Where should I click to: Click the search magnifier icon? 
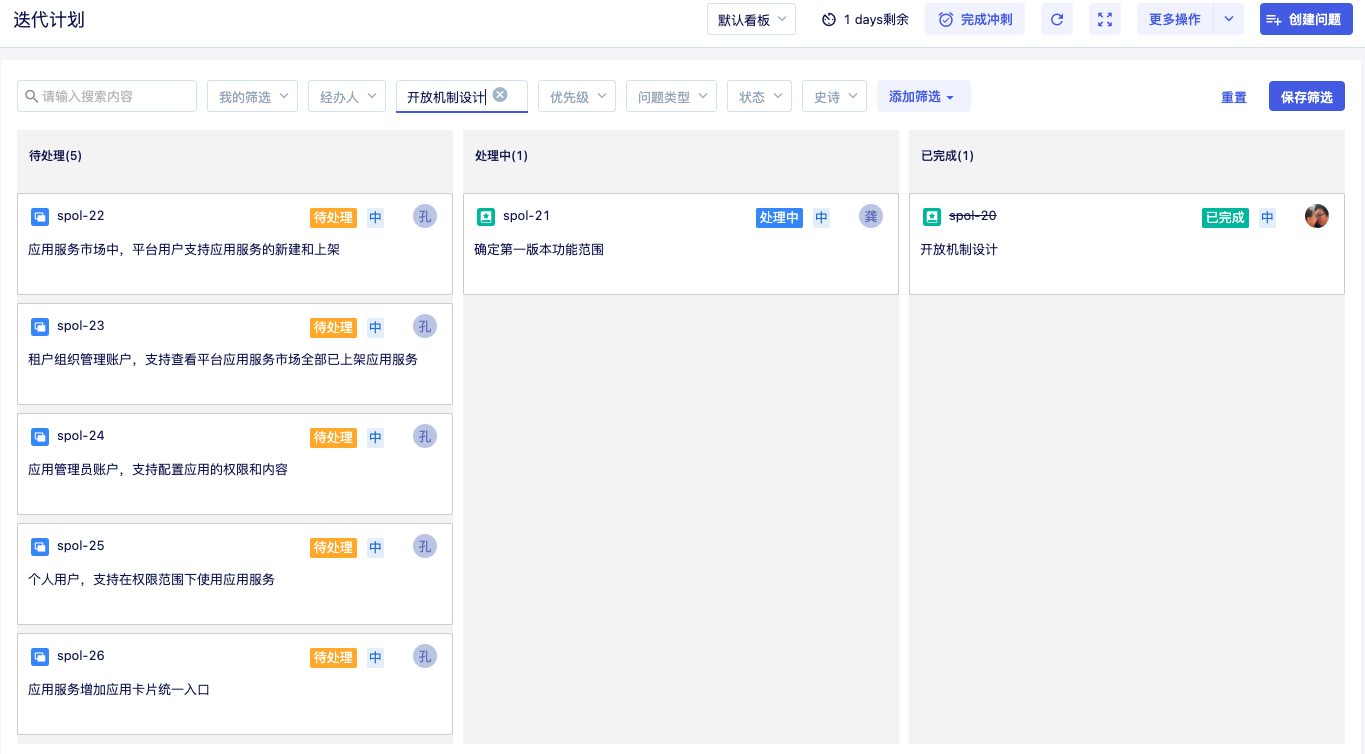click(32, 96)
